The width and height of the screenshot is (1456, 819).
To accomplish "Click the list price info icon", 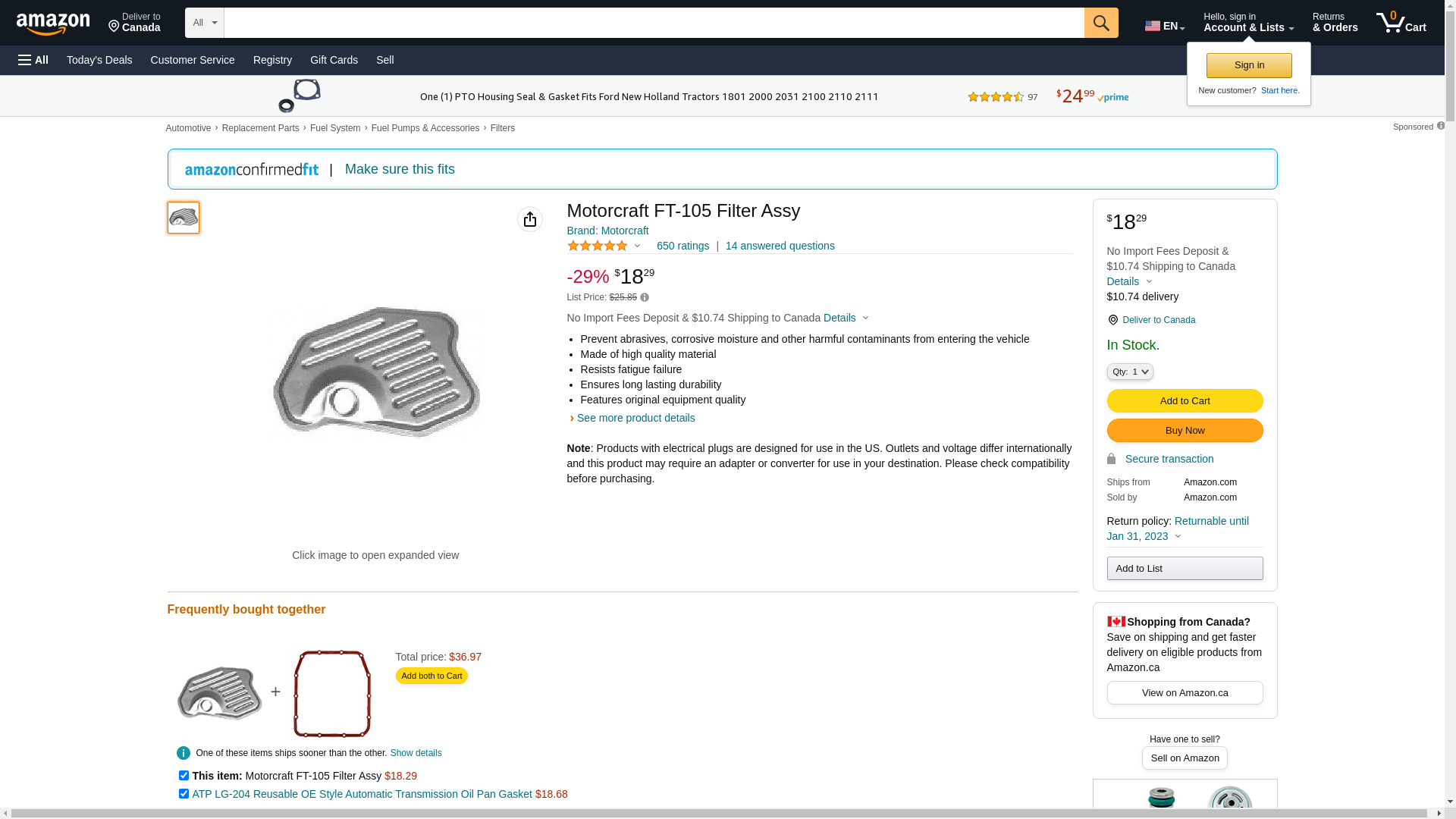I will tap(645, 297).
